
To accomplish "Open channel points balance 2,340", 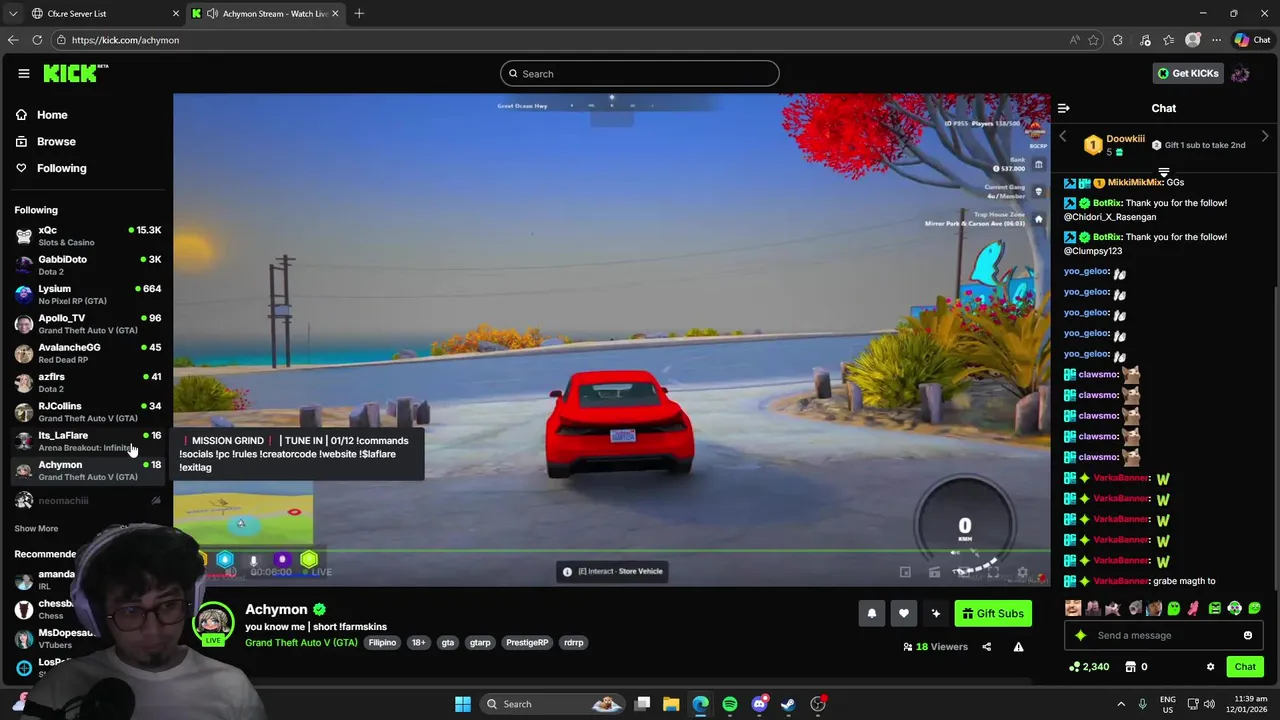I will (1089, 667).
